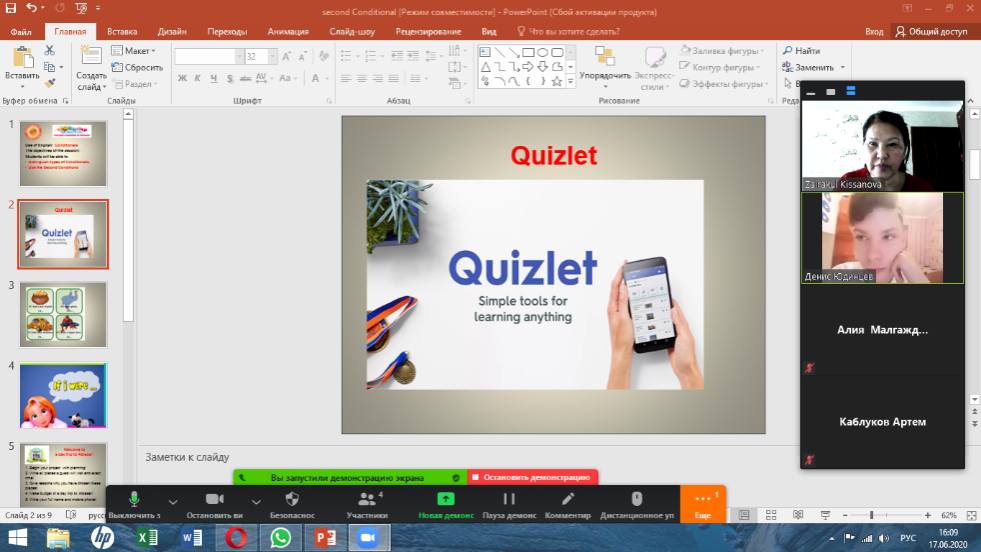Screen dimensions: 981x552
Task: Select slide 3 thumbnail in the slide panel
Action: coord(63,314)
